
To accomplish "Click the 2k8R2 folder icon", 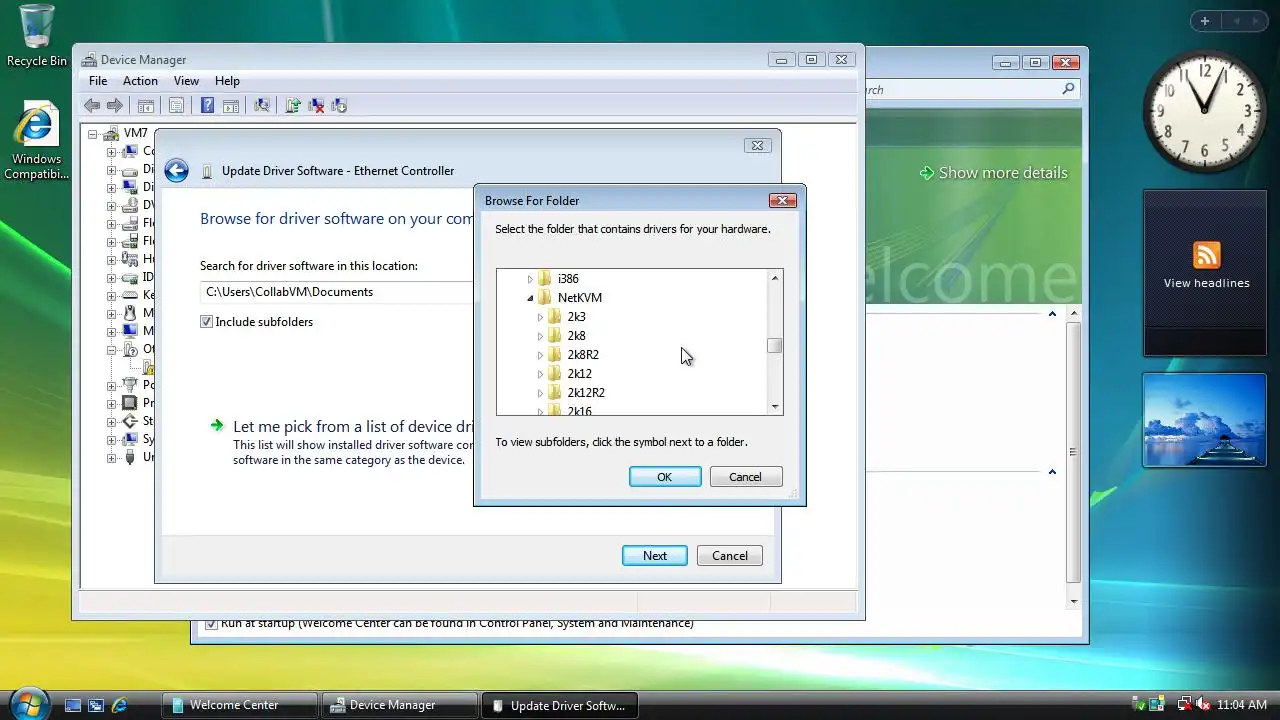I will 555,354.
